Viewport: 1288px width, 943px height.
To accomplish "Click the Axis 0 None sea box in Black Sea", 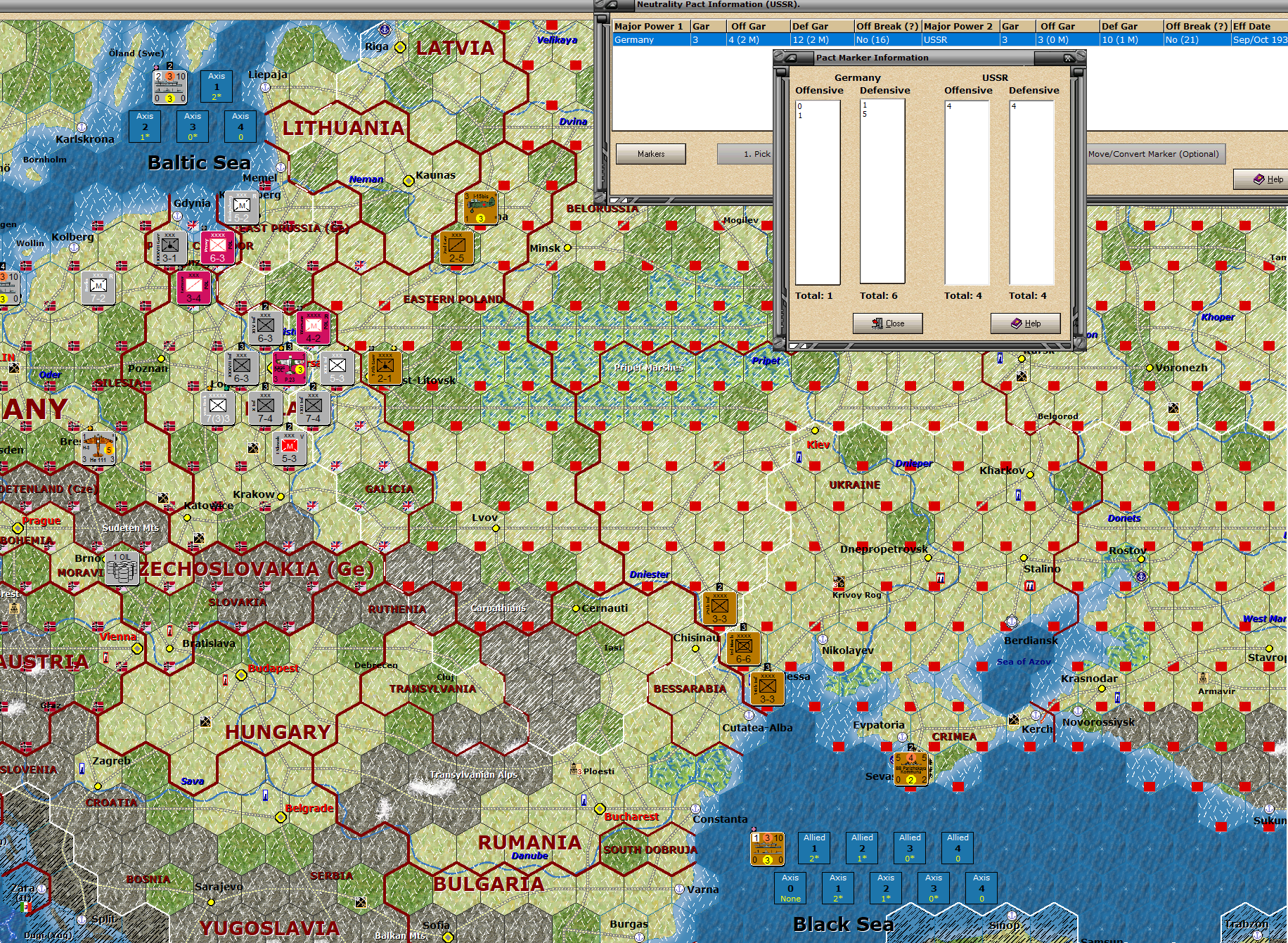I will pyautogui.click(x=790, y=888).
